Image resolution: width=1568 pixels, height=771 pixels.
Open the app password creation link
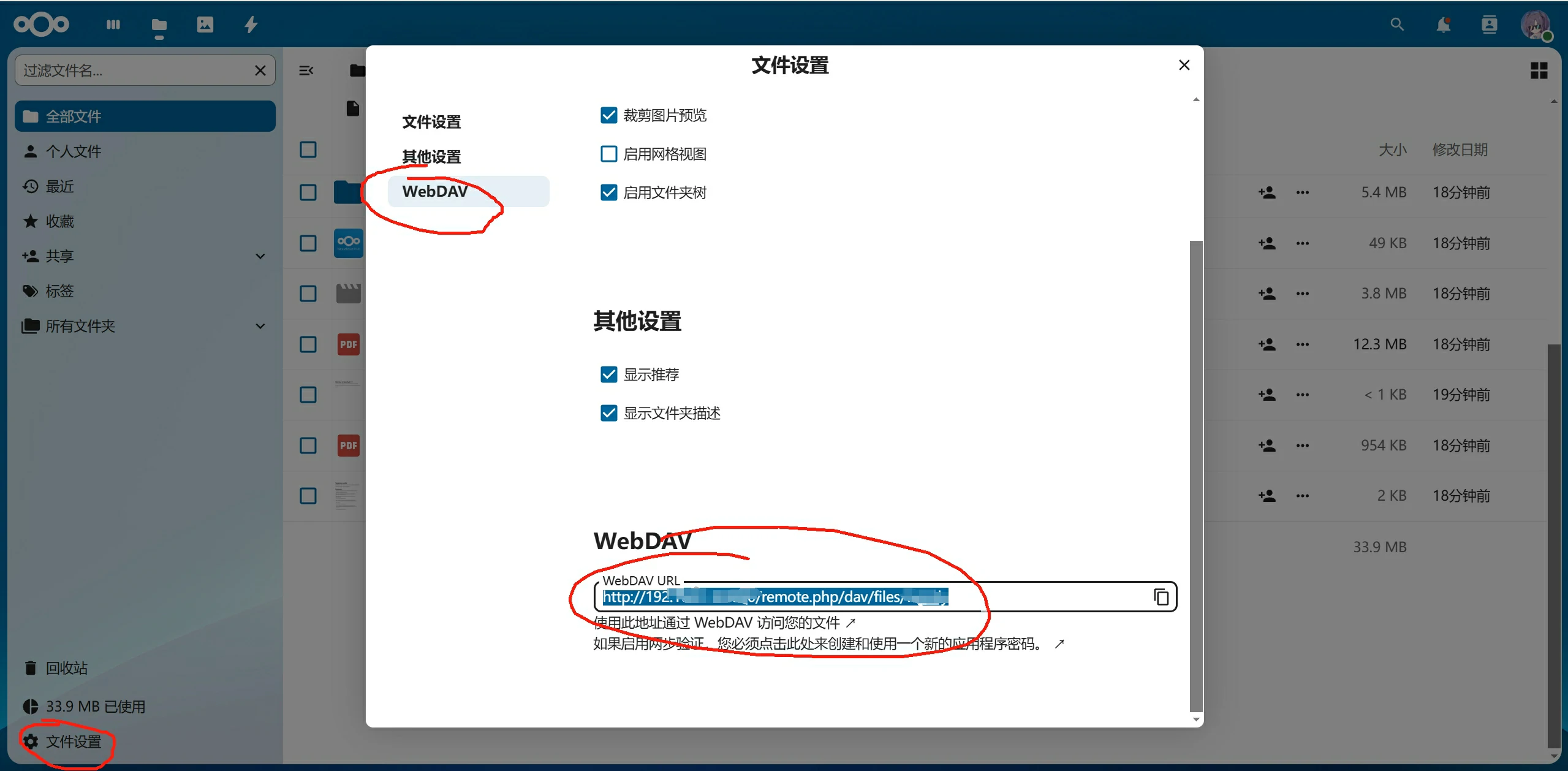[828, 644]
